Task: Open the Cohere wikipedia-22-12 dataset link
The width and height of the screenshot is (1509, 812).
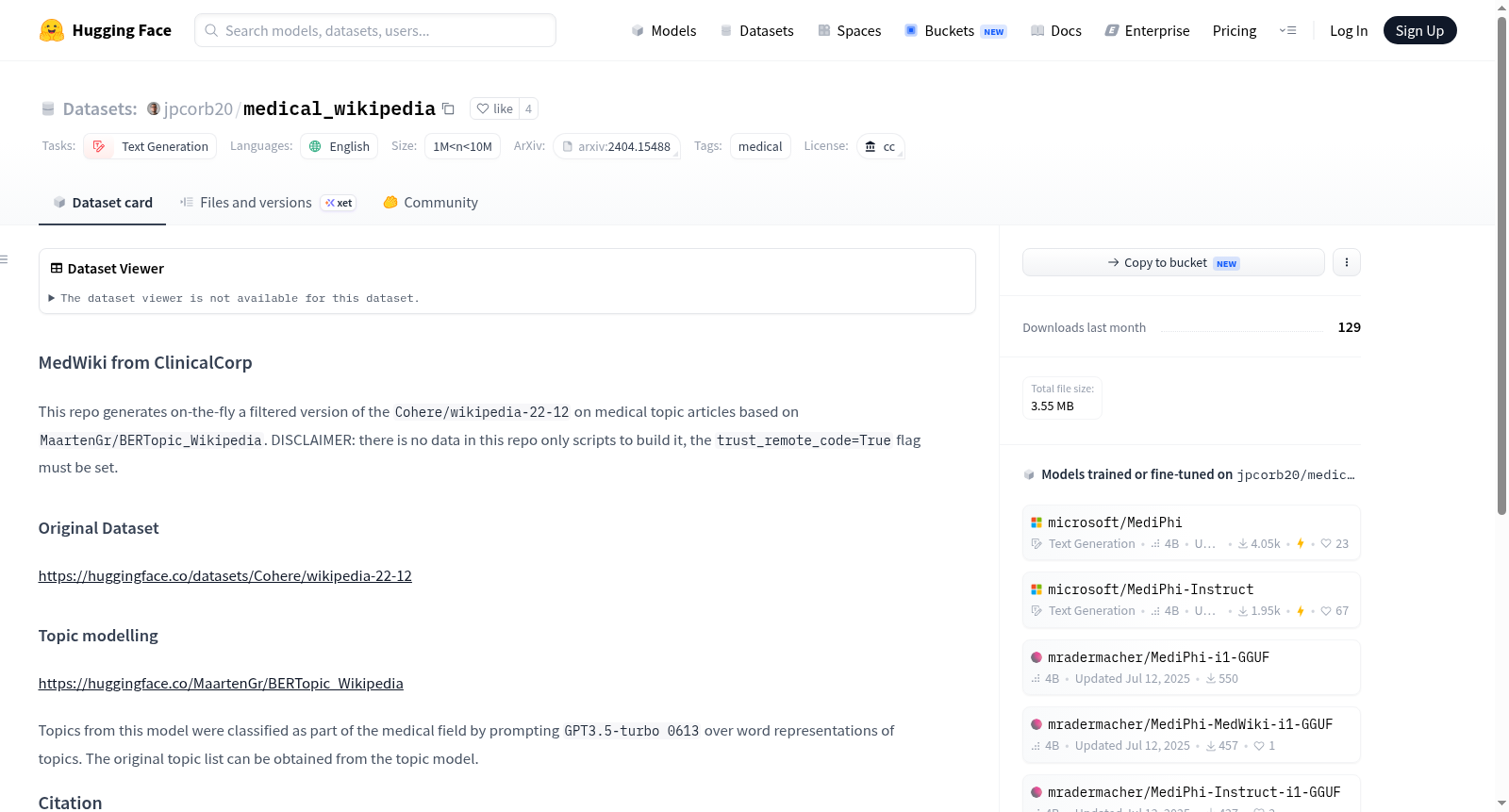Action: pyautogui.click(x=225, y=576)
